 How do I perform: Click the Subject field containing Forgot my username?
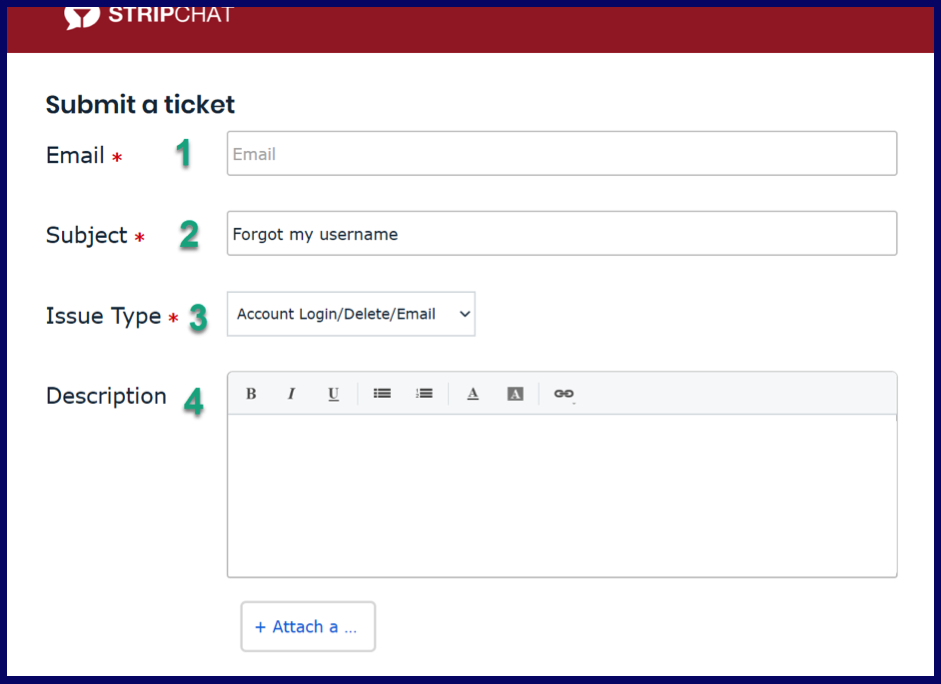[560, 233]
